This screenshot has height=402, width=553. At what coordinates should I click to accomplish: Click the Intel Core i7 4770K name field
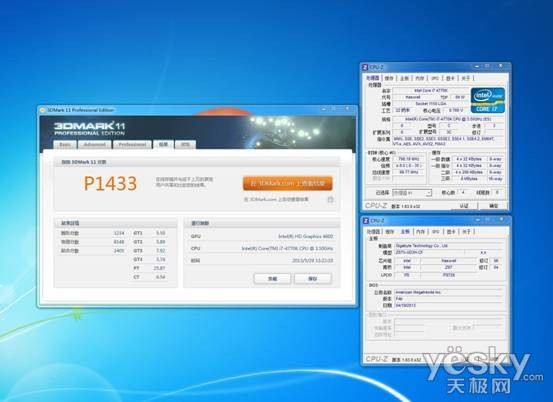click(x=430, y=91)
